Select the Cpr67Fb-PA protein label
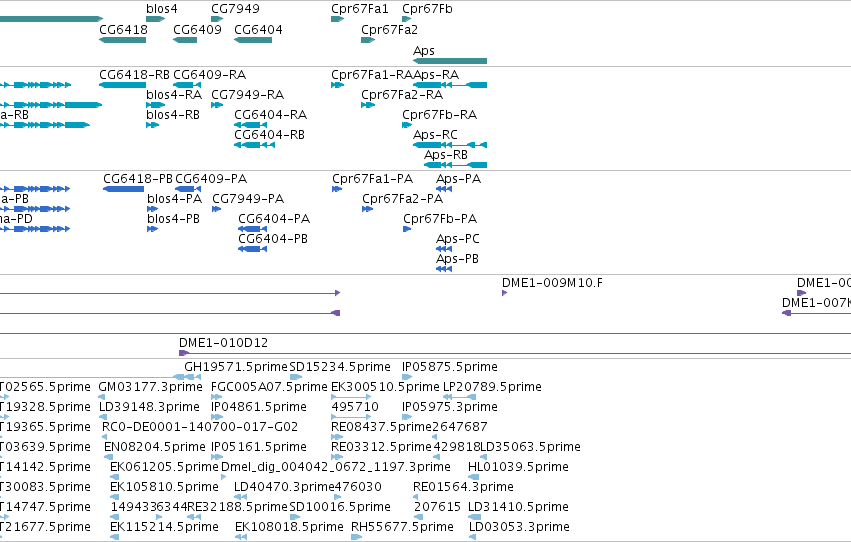This screenshot has width=851, height=542. pyautogui.click(x=440, y=219)
